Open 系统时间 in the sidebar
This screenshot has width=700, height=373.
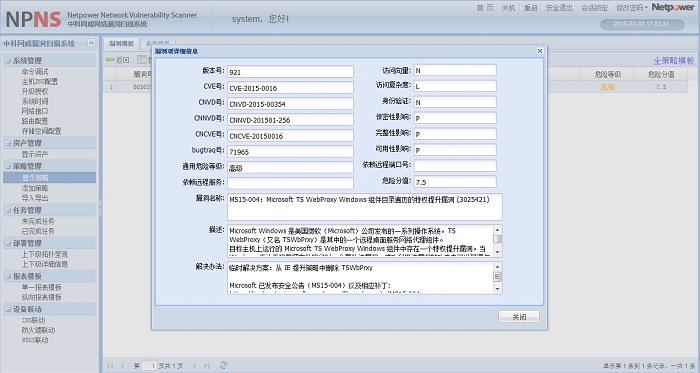pyautogui.click(x=35, y=101)
